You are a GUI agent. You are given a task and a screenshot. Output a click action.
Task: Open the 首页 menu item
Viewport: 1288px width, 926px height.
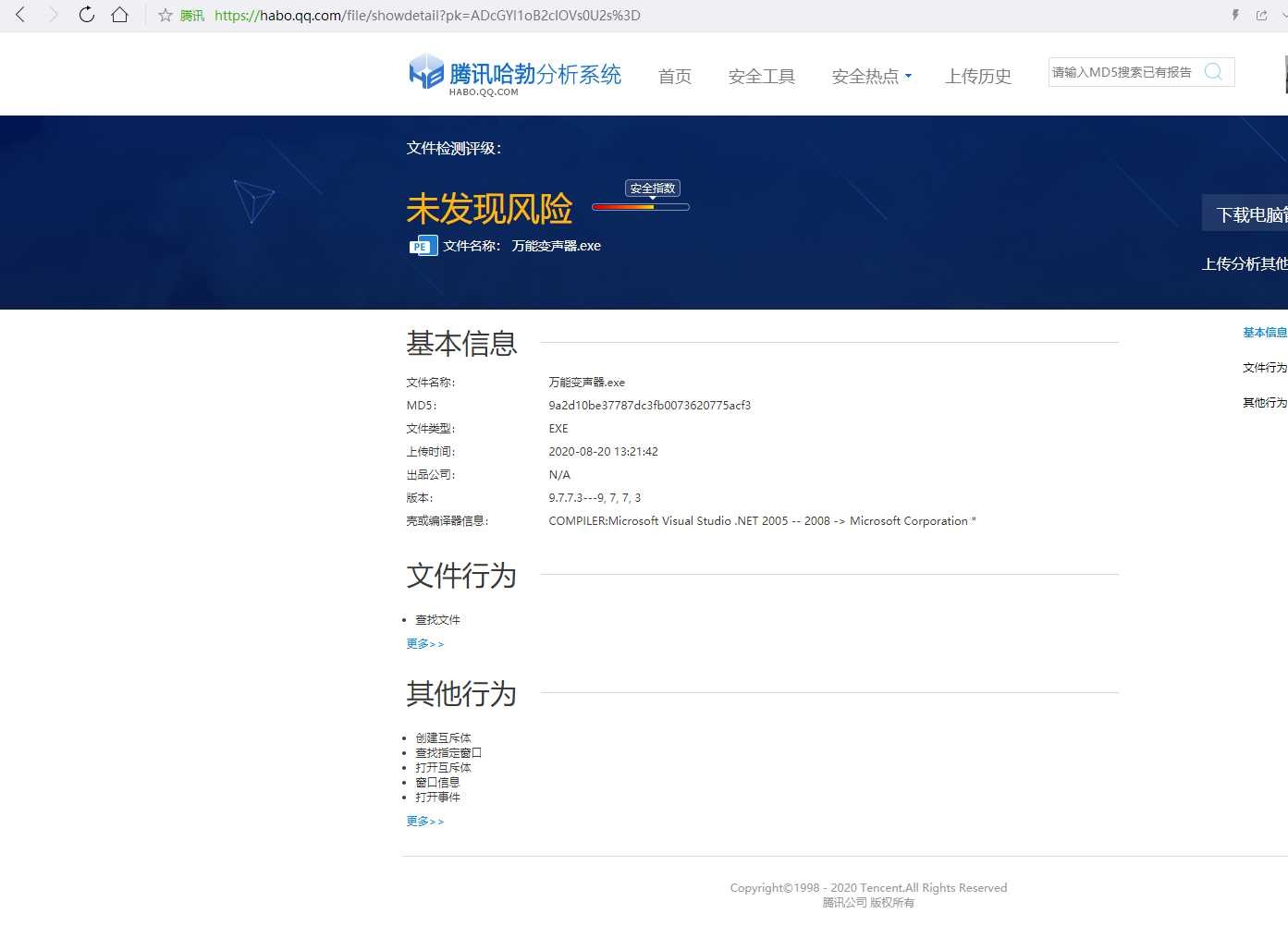point(675,77)
